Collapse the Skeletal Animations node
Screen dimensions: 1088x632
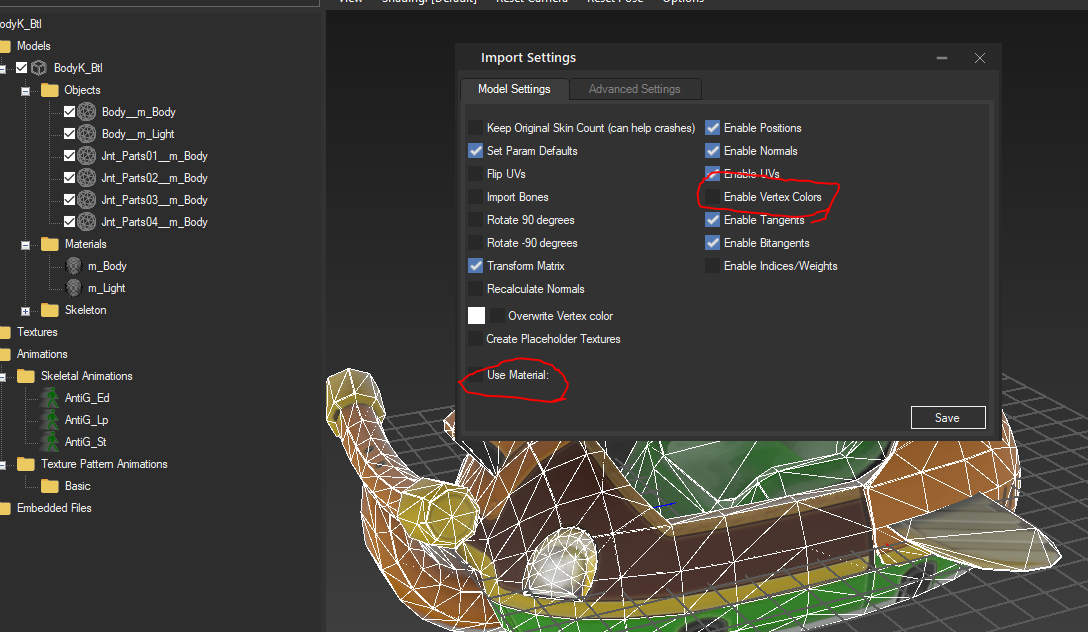click(x=5, y=375)
